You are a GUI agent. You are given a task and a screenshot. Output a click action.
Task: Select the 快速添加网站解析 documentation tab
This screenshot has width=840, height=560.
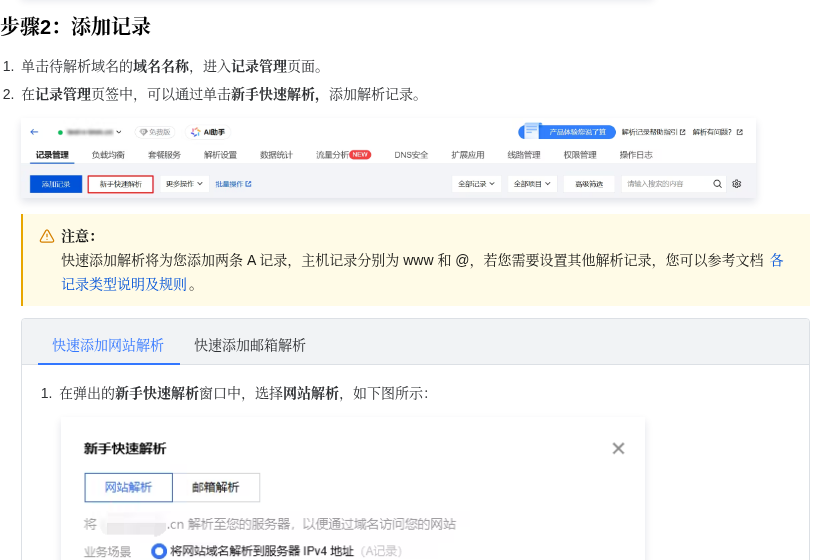[x=108, y=345]
